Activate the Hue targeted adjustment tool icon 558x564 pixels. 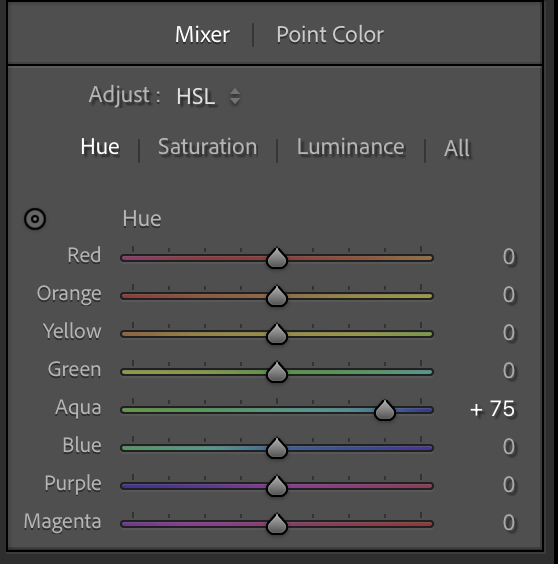[x=35, y=219]
